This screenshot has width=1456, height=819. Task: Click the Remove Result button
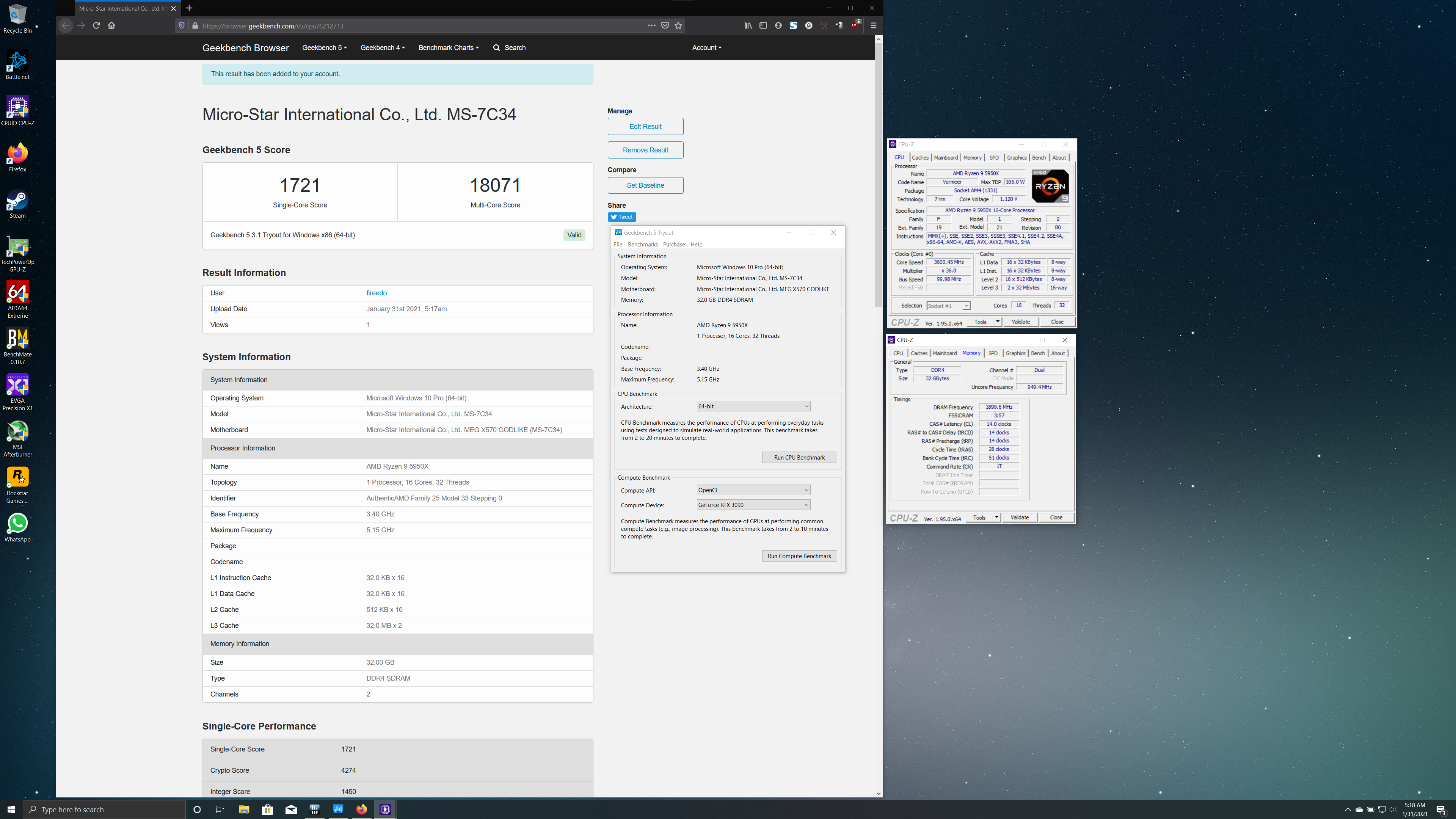[645, 150]
